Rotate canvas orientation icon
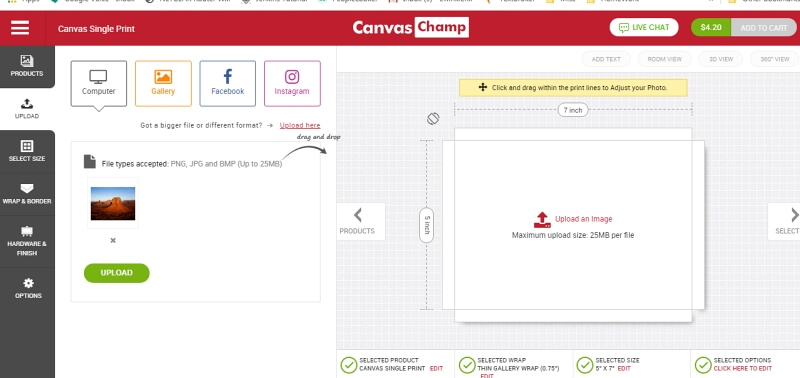 [x=433, y=119]
